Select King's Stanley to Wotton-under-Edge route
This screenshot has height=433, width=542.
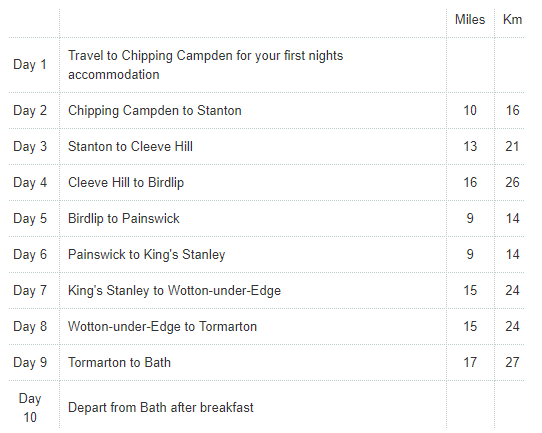174,290
